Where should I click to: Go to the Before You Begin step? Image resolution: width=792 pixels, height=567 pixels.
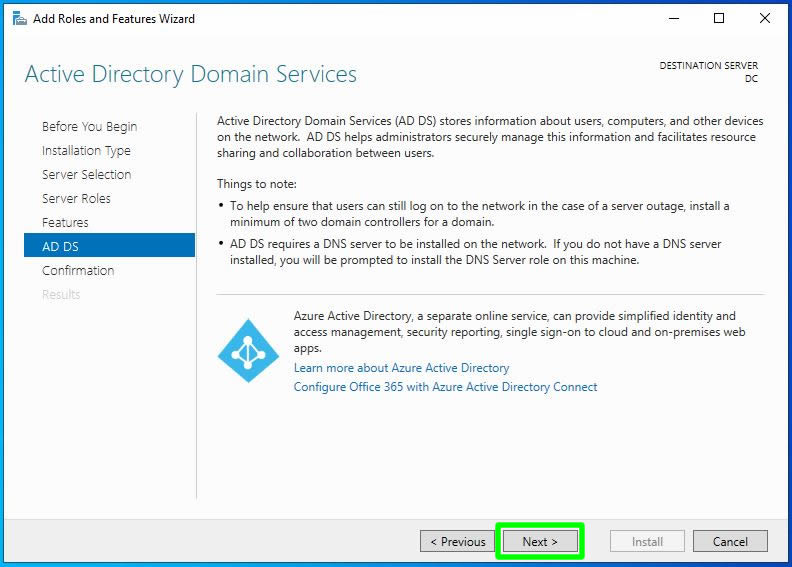89,127
